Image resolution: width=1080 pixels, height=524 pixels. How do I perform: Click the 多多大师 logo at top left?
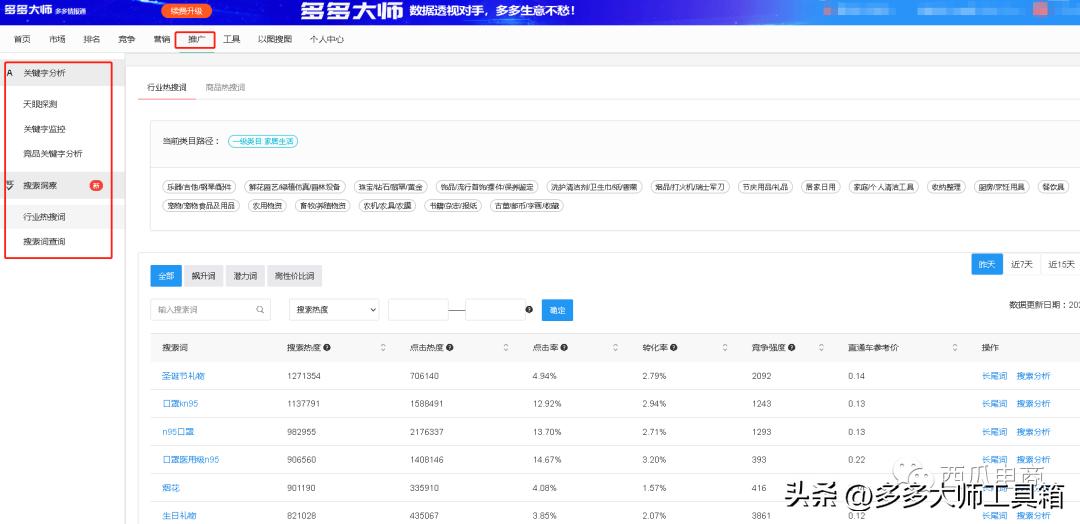tap(29, 10)
